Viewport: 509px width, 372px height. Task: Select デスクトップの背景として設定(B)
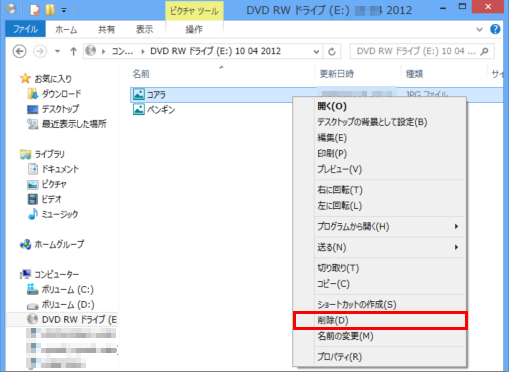click(x=379, y=122)
